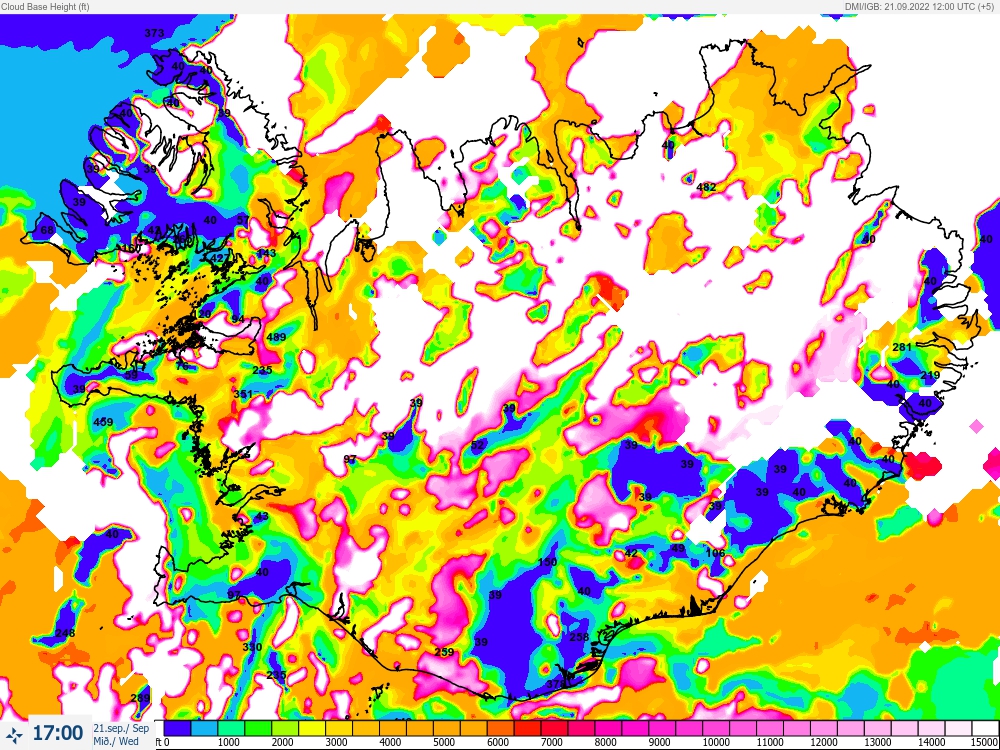Click the 'Mið./ Wed' weekday label
Image resolution: width=1000 pixels, height=750 pixels.
click(114, 740)
